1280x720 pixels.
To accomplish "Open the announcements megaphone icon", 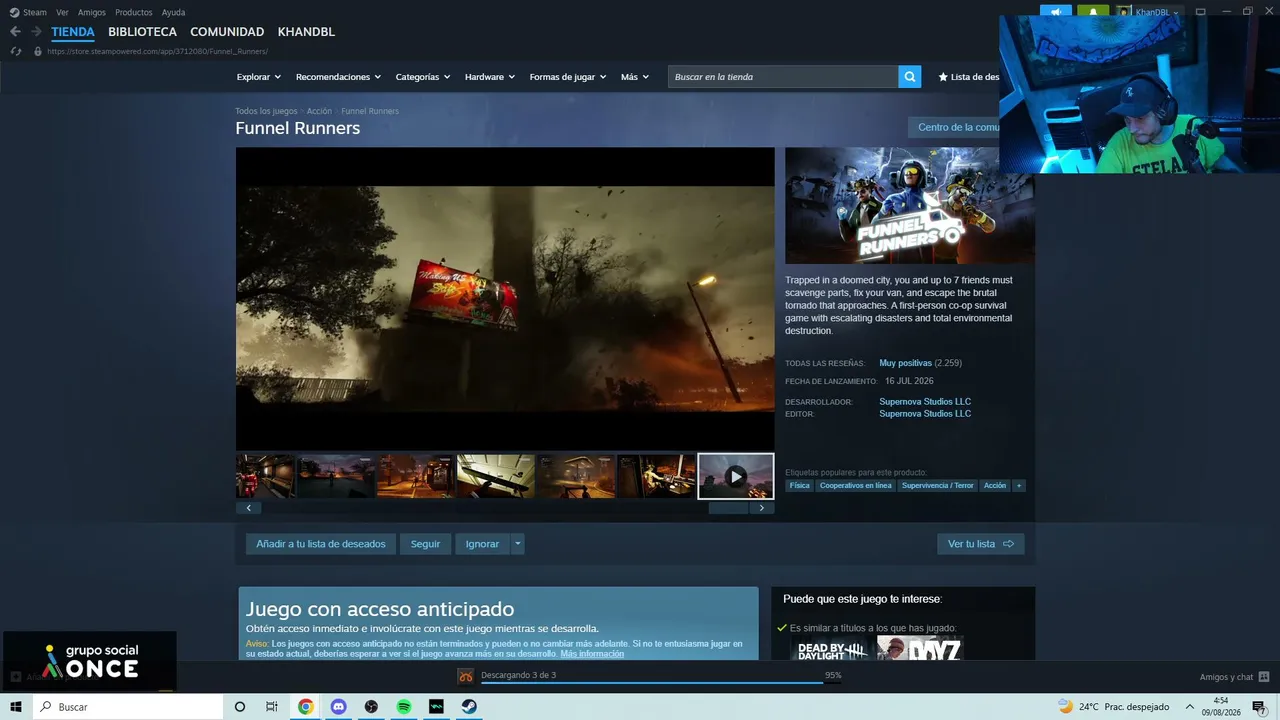I will click(1056, 12).
